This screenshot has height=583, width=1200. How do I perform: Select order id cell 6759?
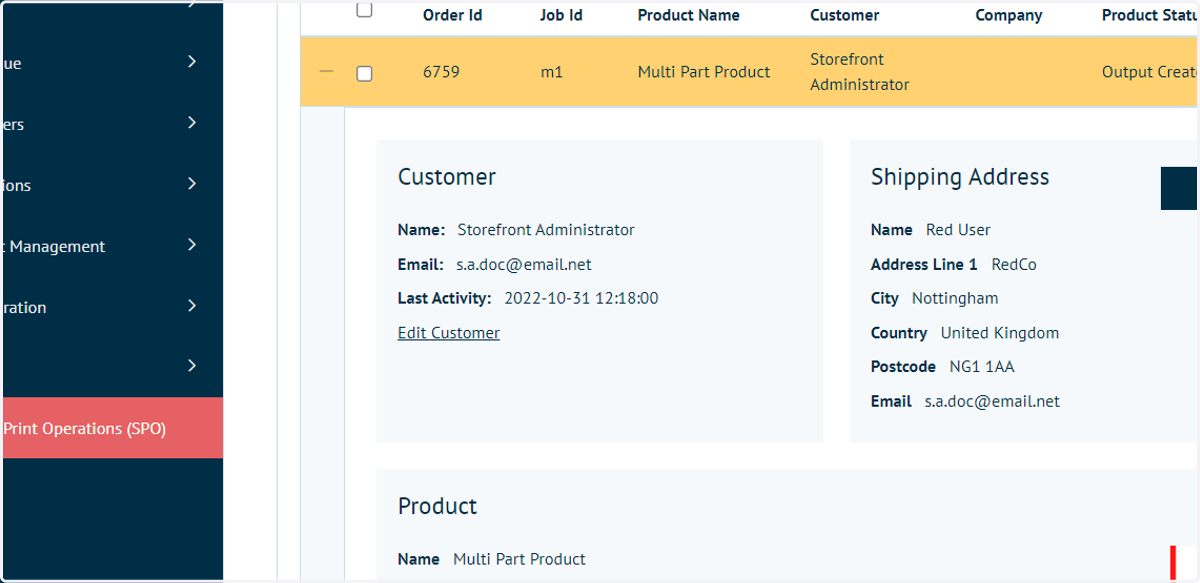point(441,72)
